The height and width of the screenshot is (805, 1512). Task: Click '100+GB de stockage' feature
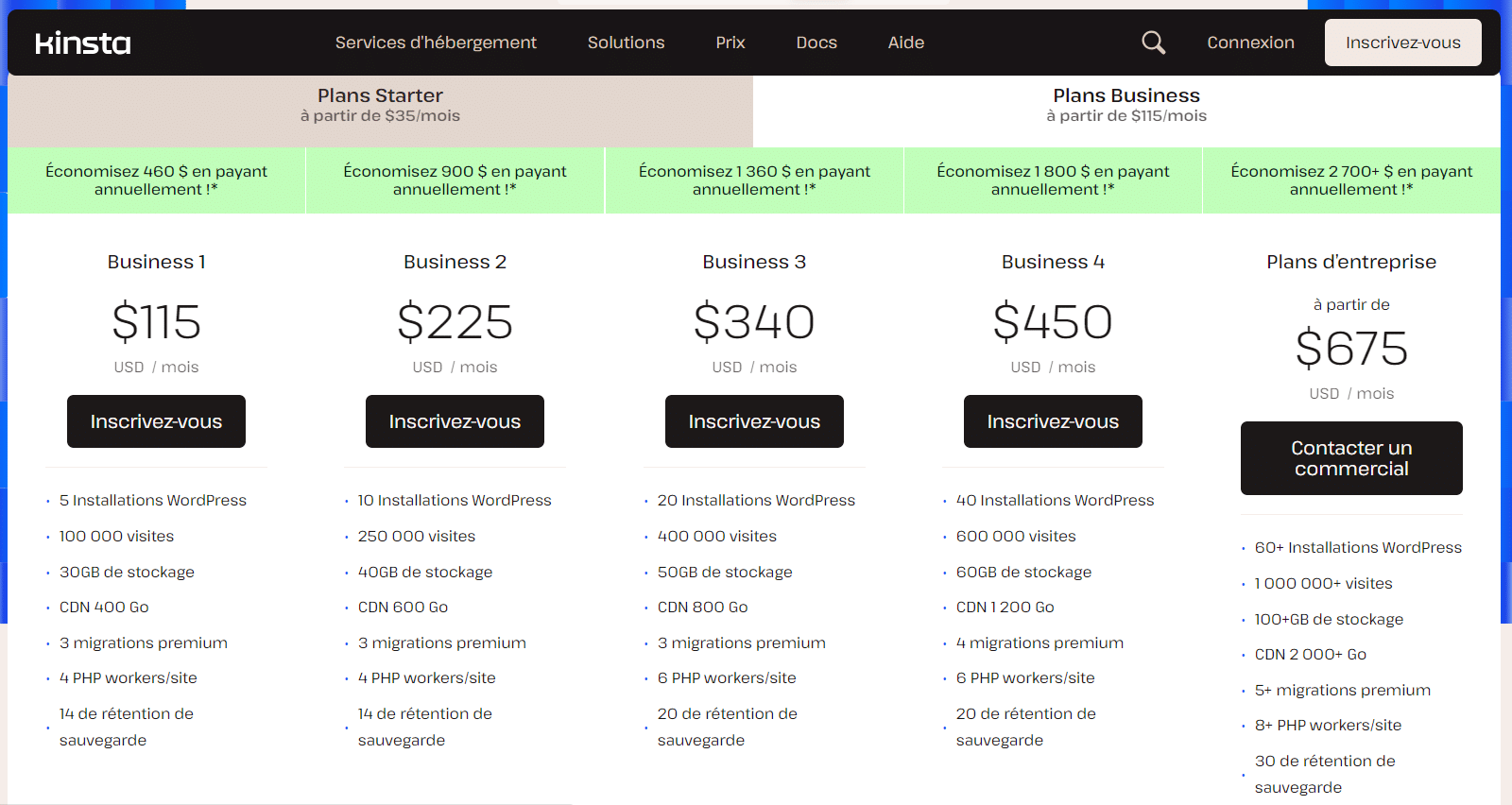(1329, 619)
